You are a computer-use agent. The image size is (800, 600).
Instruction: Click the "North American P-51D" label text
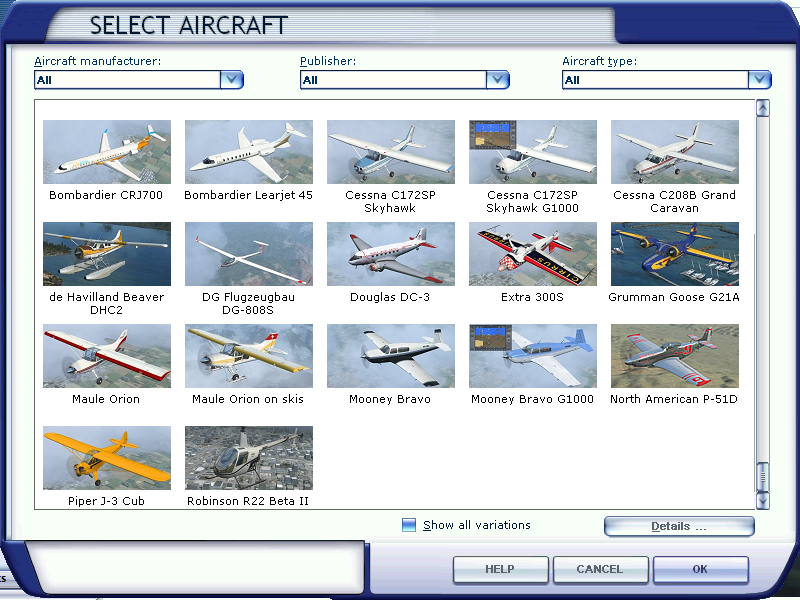[x=674, y=399]
